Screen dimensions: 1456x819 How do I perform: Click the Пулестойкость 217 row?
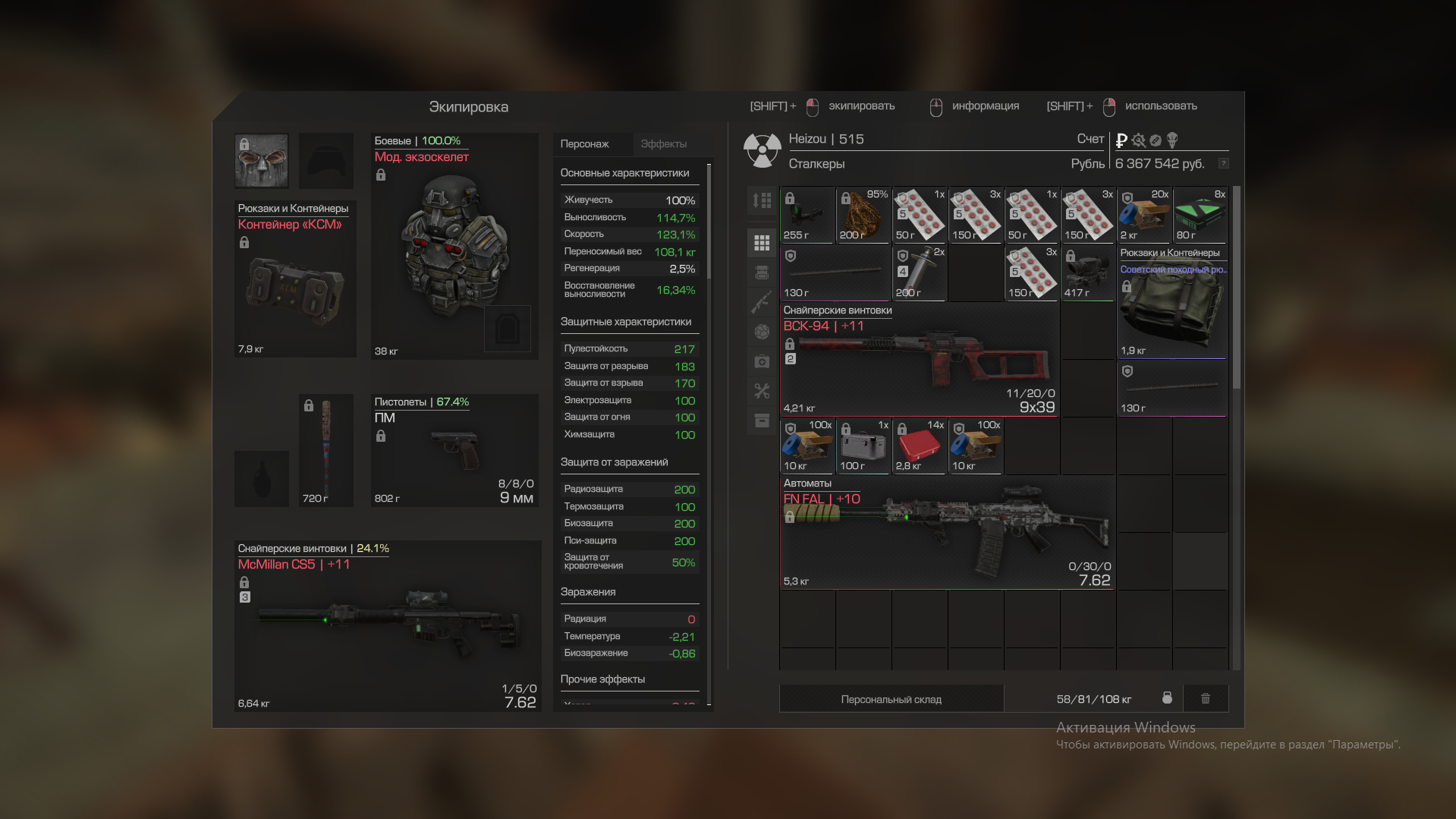point(629,348)
